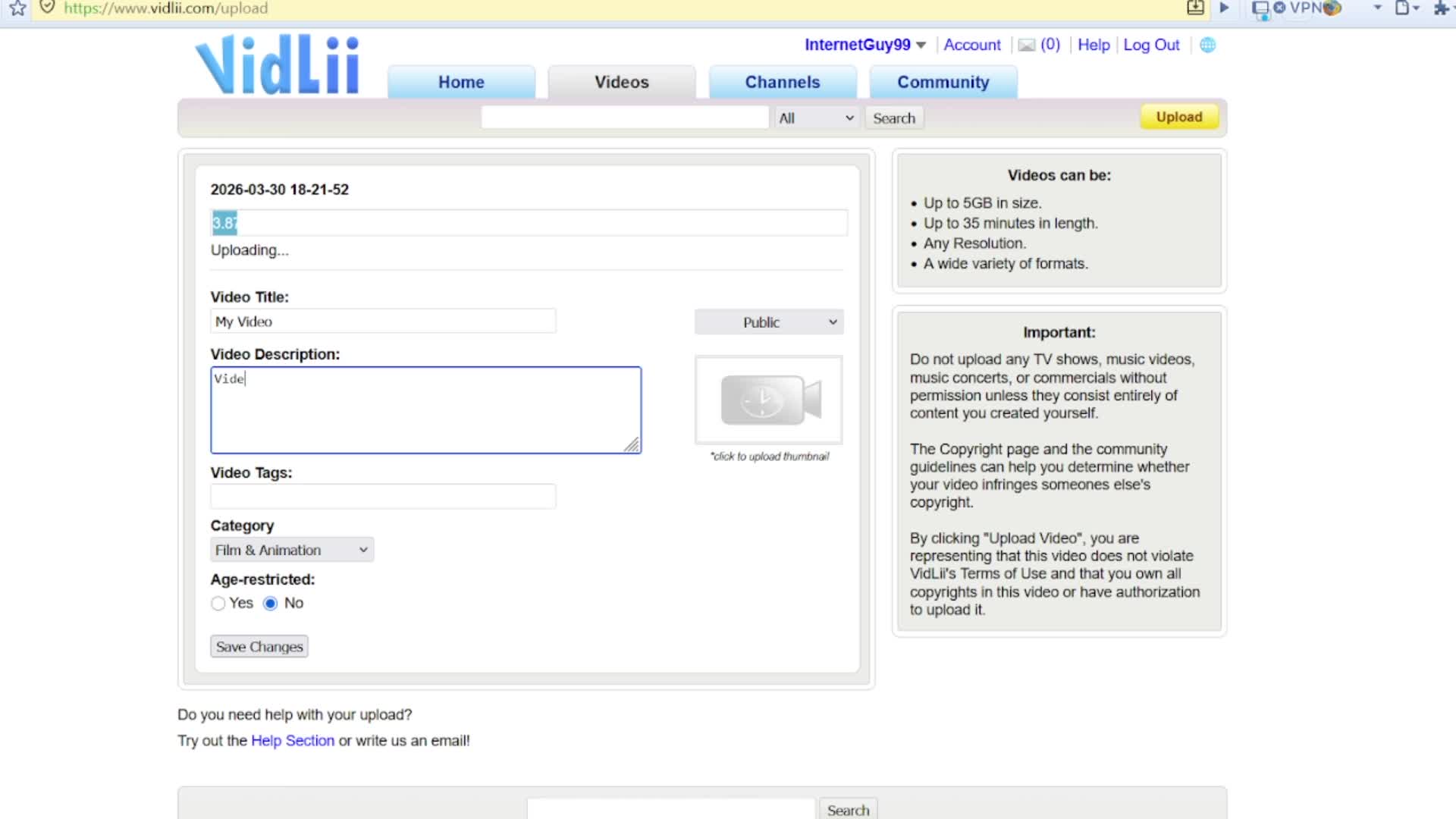Select No for Age-restricted
The width and height of the screenshot is (1456, 819).
(271, 604)
